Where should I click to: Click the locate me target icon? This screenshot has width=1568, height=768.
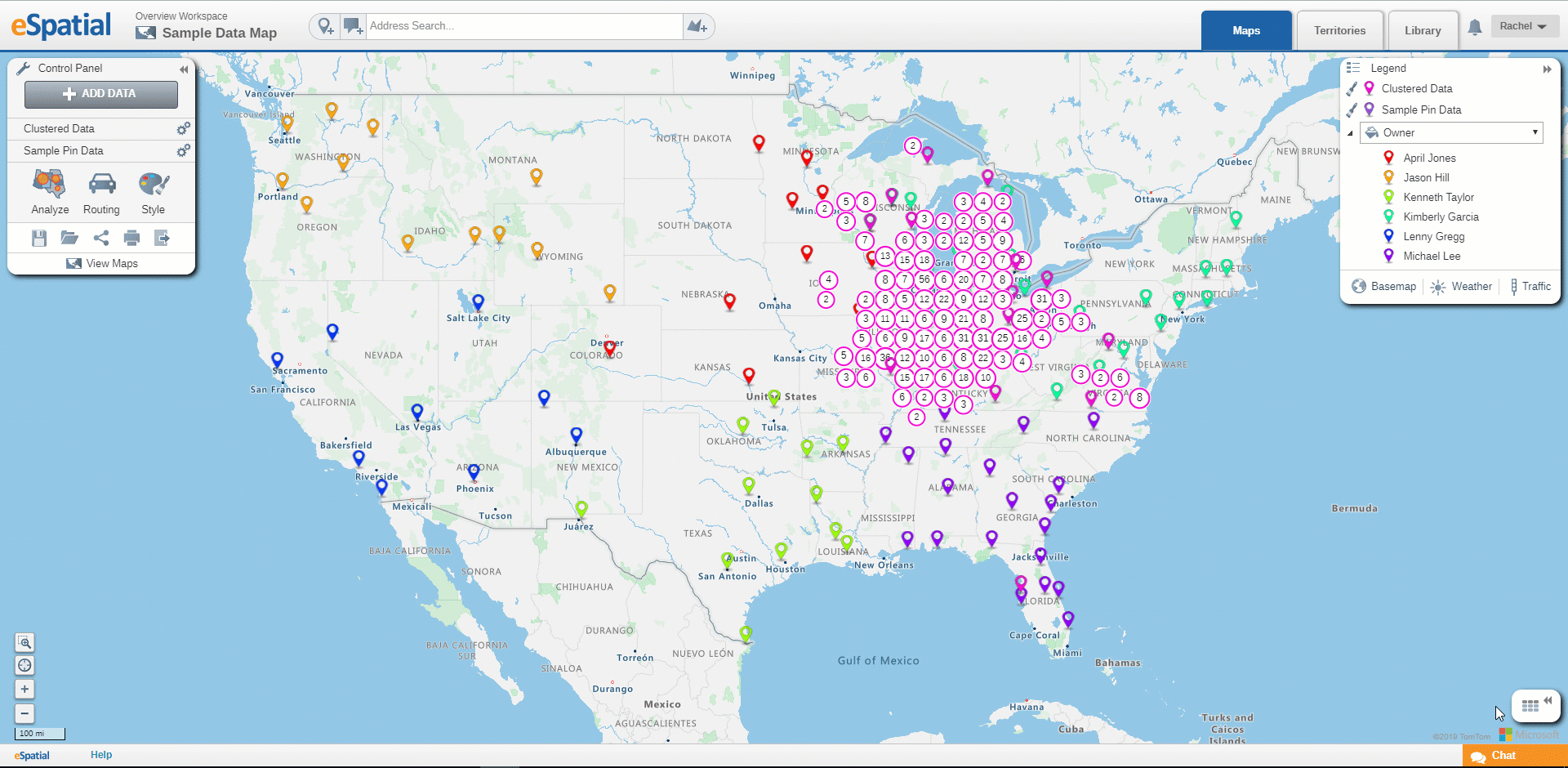(24, 666)
